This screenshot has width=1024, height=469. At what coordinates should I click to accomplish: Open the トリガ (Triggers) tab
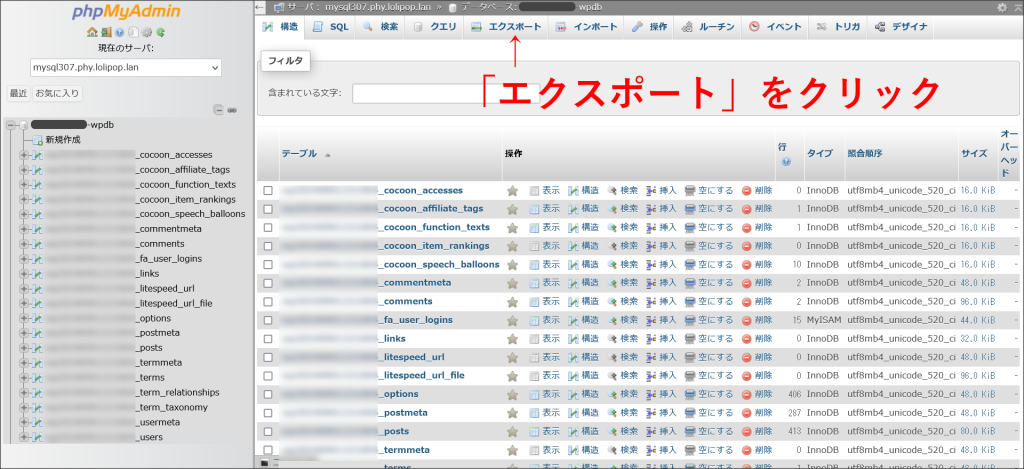pyautogui.click(x=838, y=27)
